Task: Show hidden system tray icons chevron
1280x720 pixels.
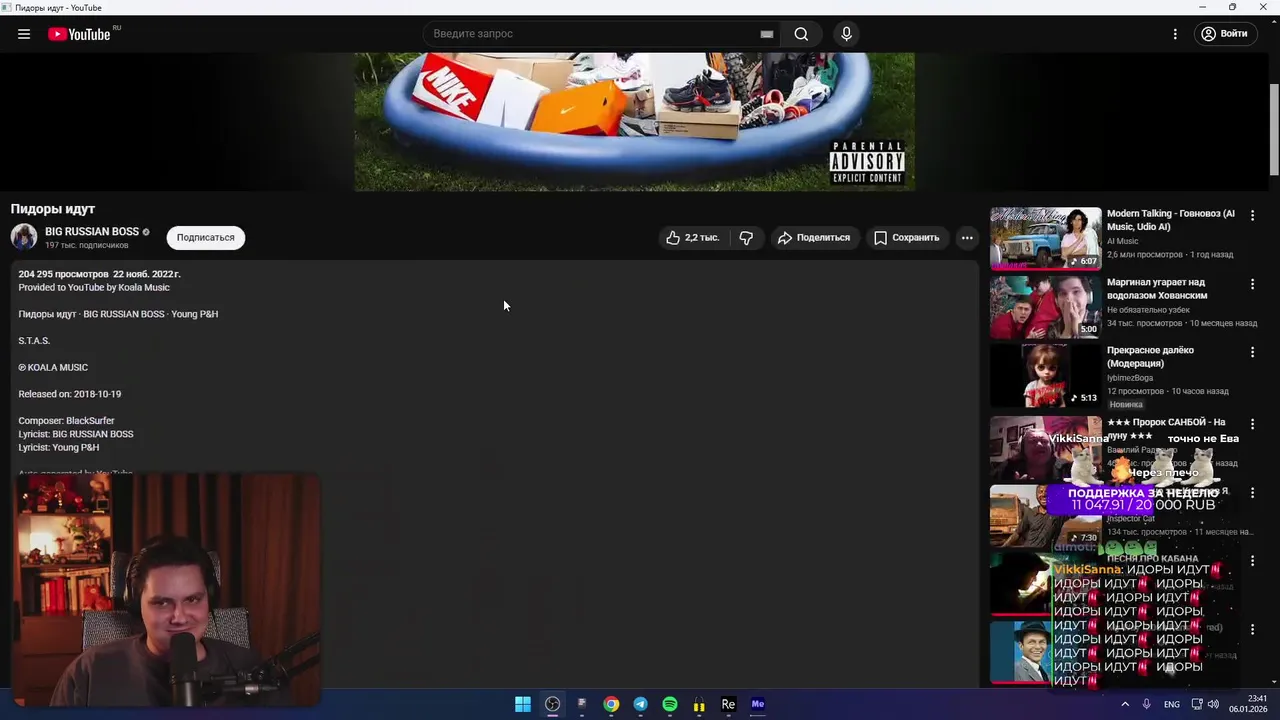Action: [x=1125, y=704]
